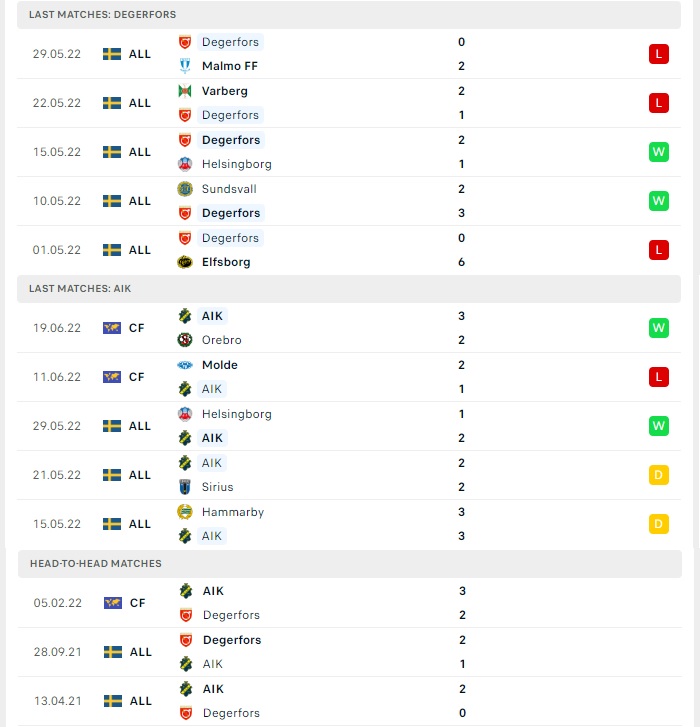This screenshot has height=727, width=700.
Task: Open the 05.02.22 AIK vs Degerfors match row
Action: point(350,603)
